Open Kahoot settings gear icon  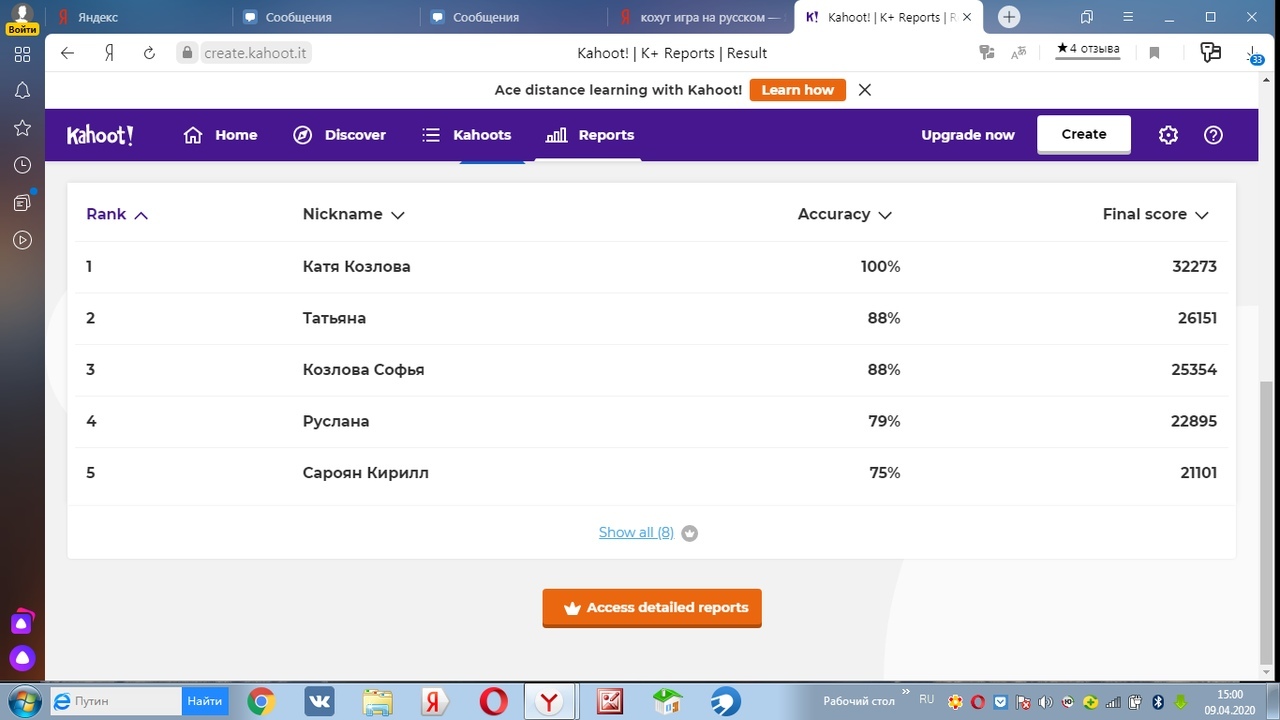[x=1168, y=135]
